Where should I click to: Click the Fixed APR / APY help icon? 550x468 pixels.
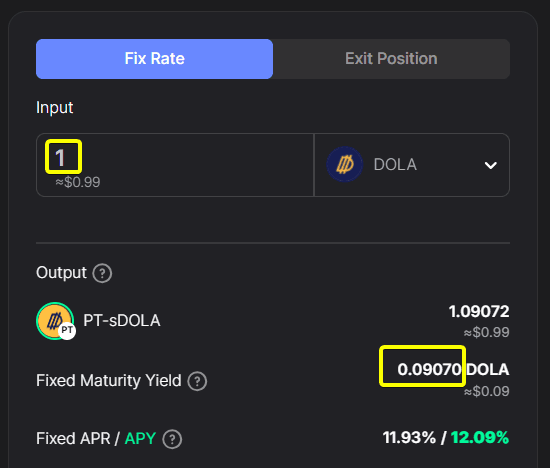[172, 439]
